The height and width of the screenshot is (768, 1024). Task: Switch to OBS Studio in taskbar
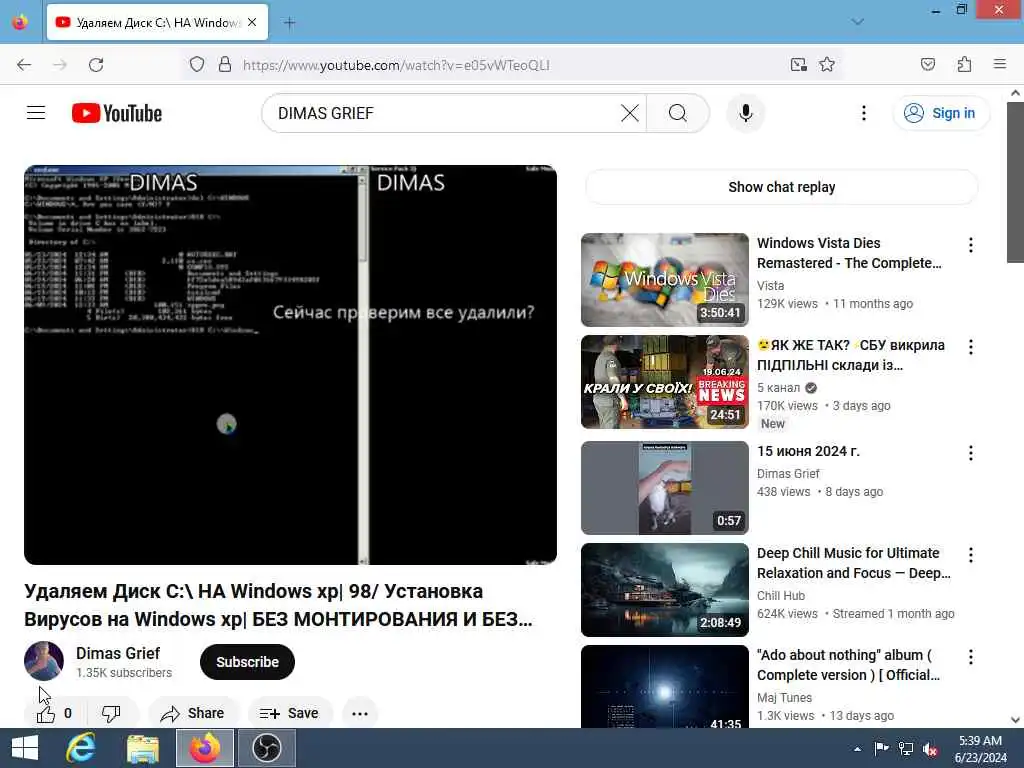pos(266,748)
